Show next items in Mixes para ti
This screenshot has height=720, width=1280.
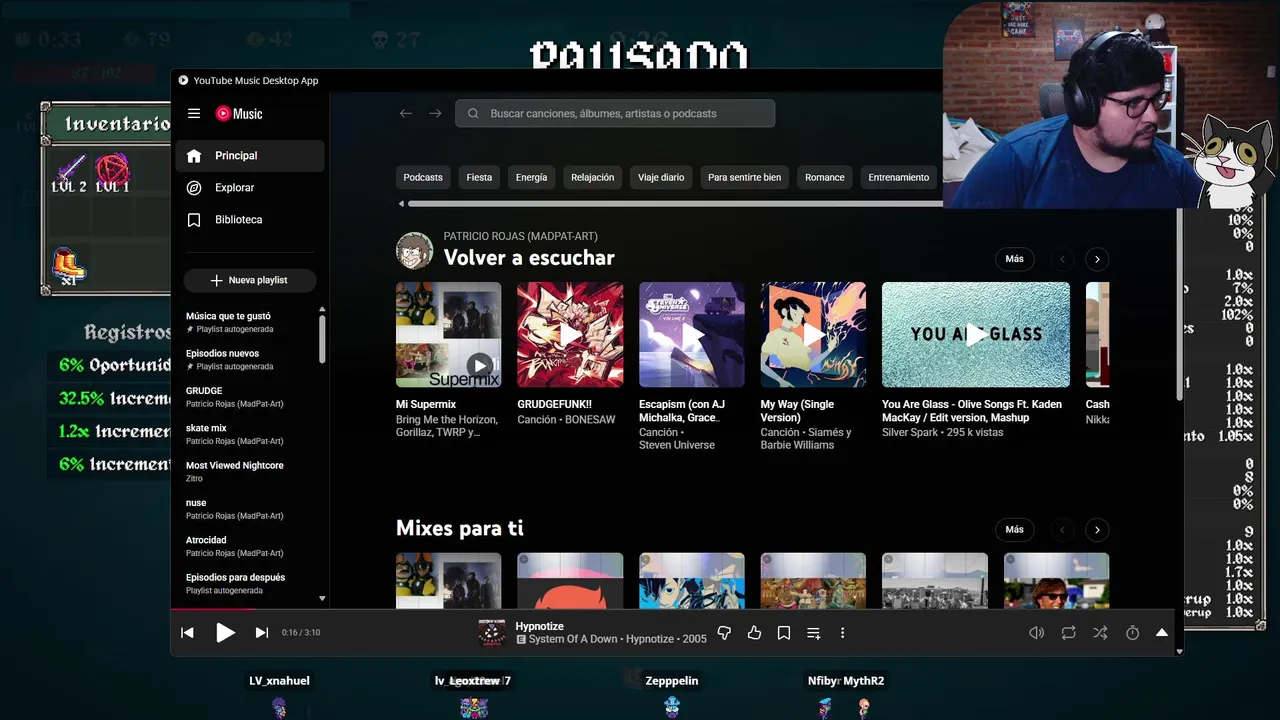(1097, 530)
